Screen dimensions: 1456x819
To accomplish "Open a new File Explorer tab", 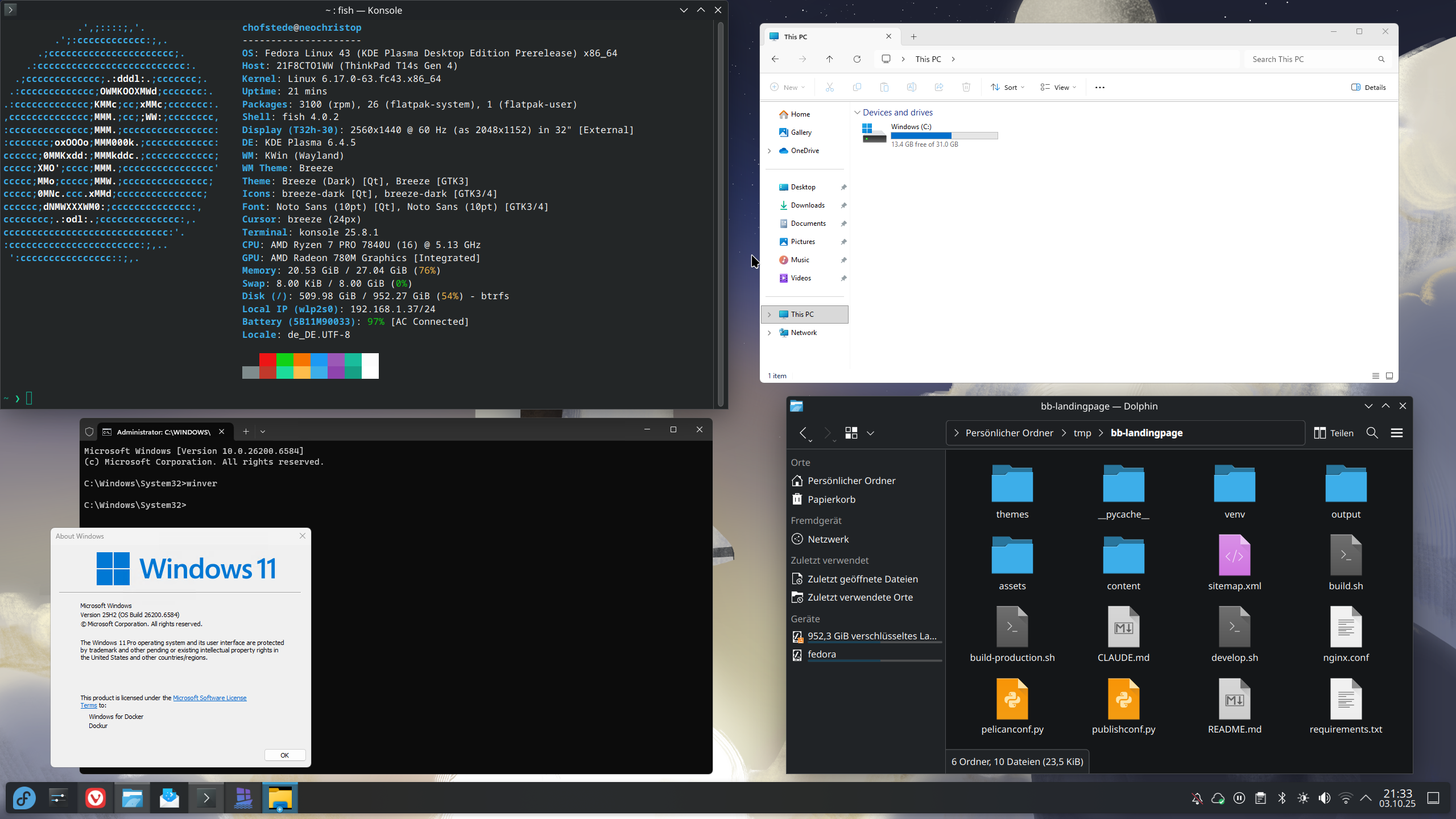I will click(913, 36).
